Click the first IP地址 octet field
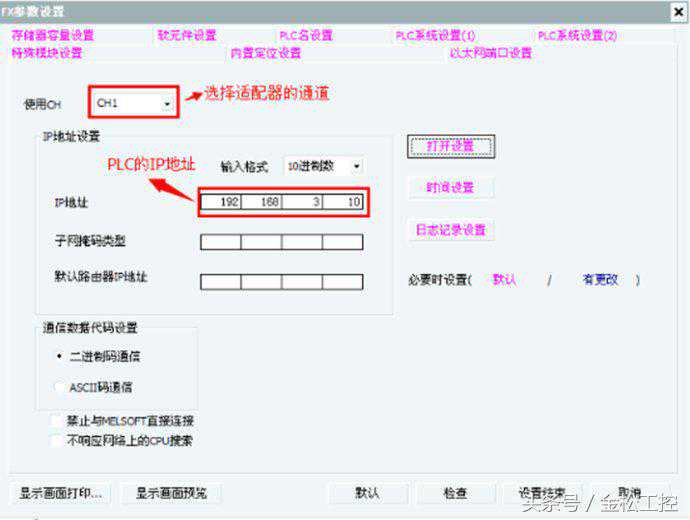The width and height of the screenshot is (690, 520). 220,202
